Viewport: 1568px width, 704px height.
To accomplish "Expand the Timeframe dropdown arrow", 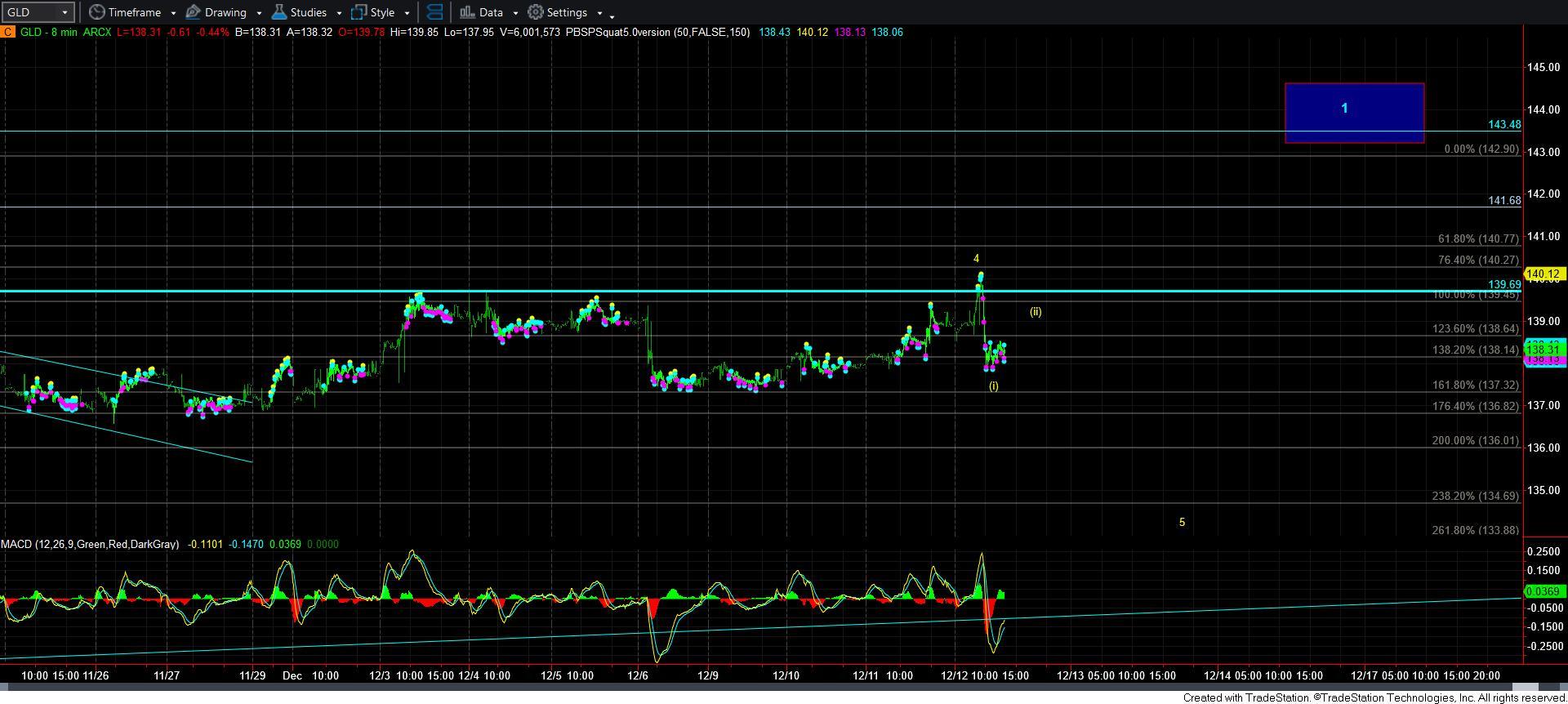I will (x=173, y=13).
